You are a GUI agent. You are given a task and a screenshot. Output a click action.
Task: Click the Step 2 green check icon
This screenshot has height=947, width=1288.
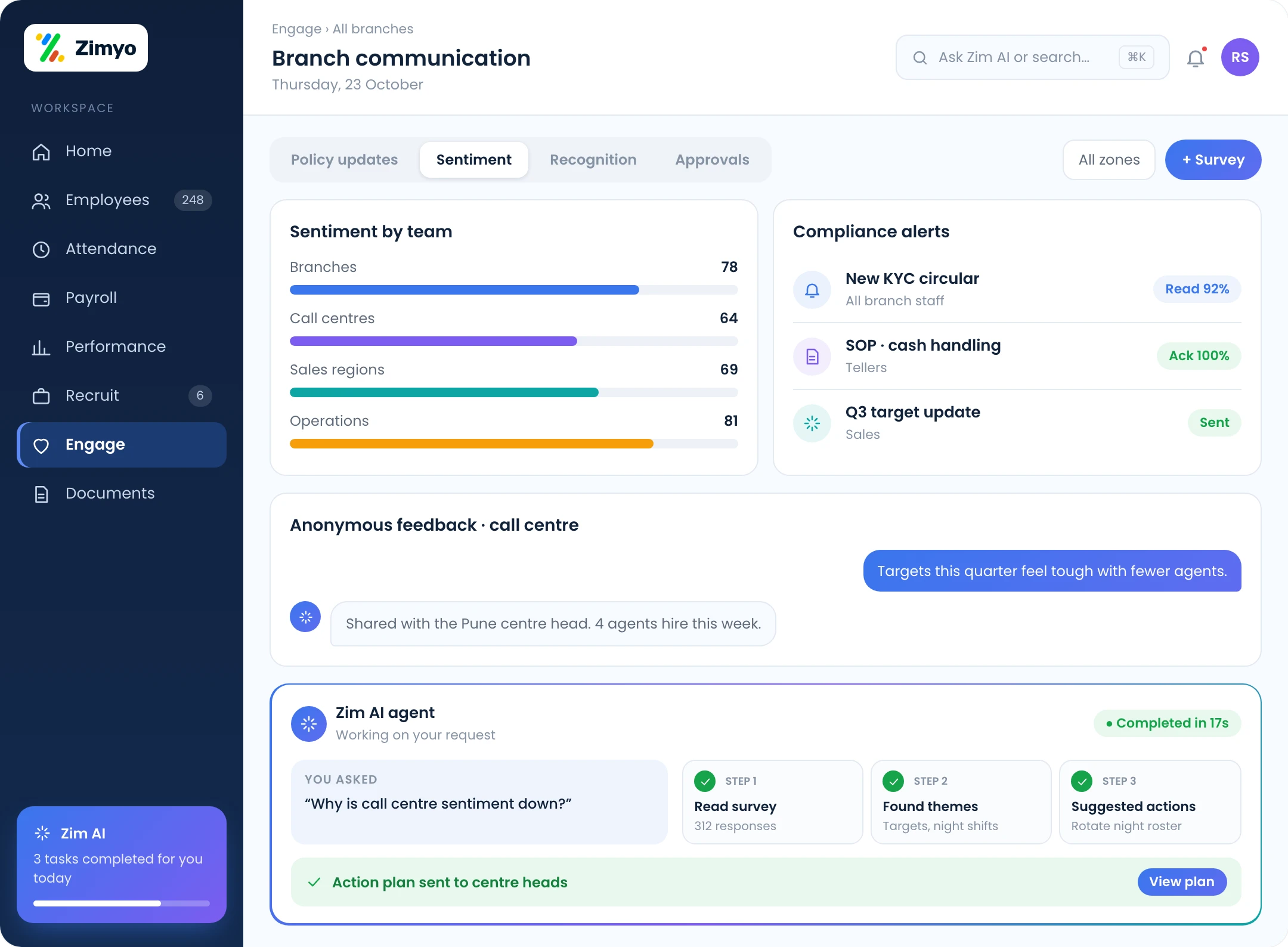[893, 781]
